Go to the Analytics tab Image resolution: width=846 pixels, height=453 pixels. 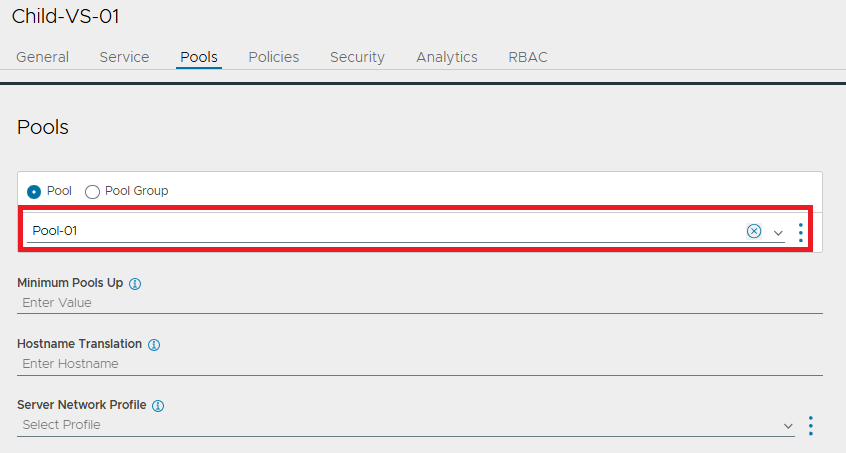point(447,57)
